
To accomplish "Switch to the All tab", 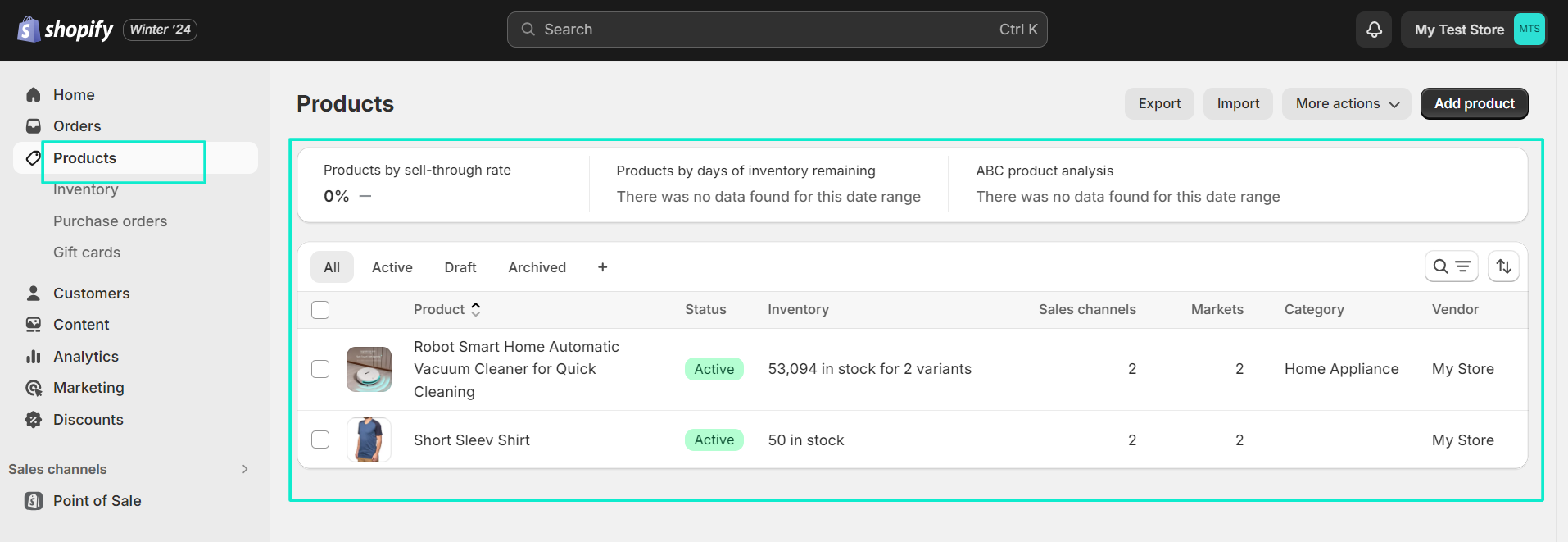I will (332, 267).
